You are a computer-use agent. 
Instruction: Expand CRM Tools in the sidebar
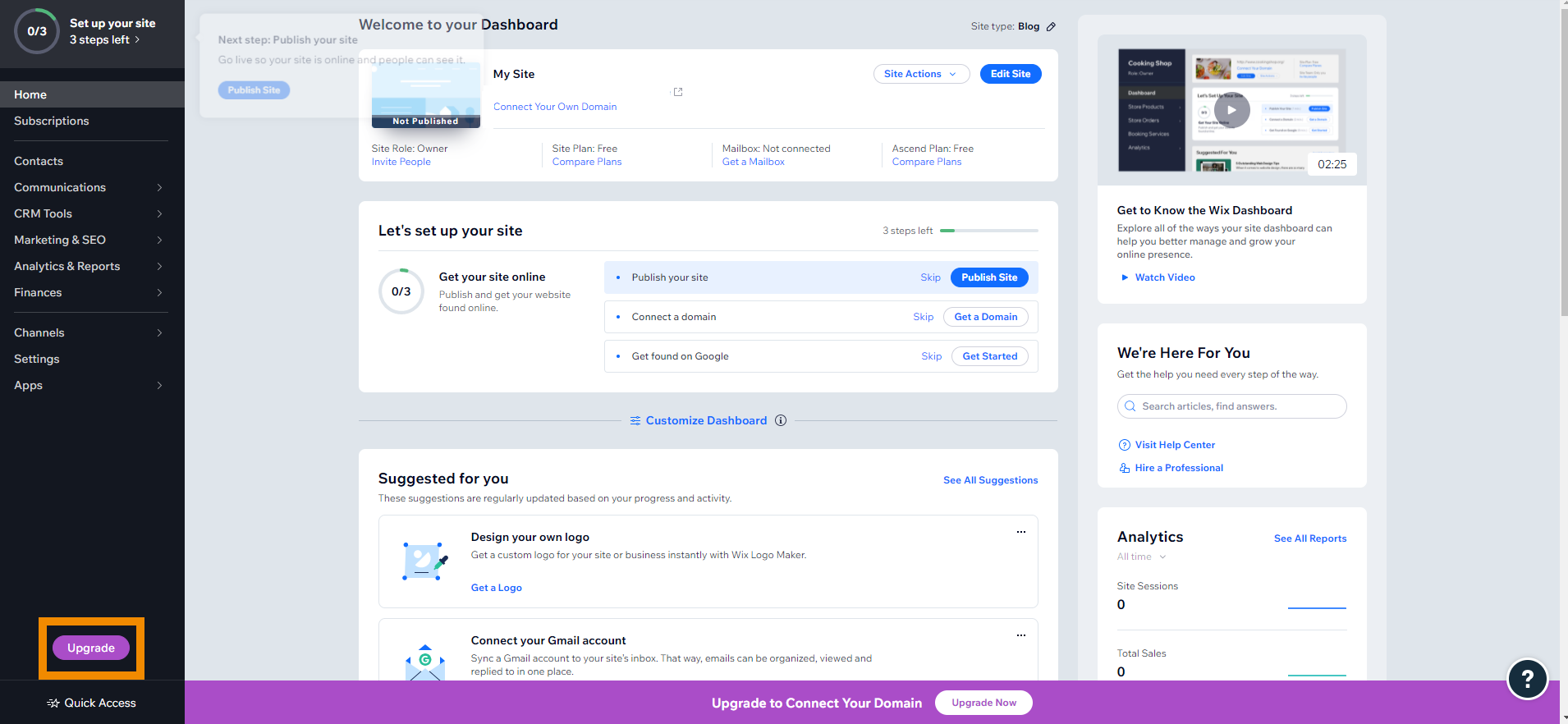[x=92, y=213]
